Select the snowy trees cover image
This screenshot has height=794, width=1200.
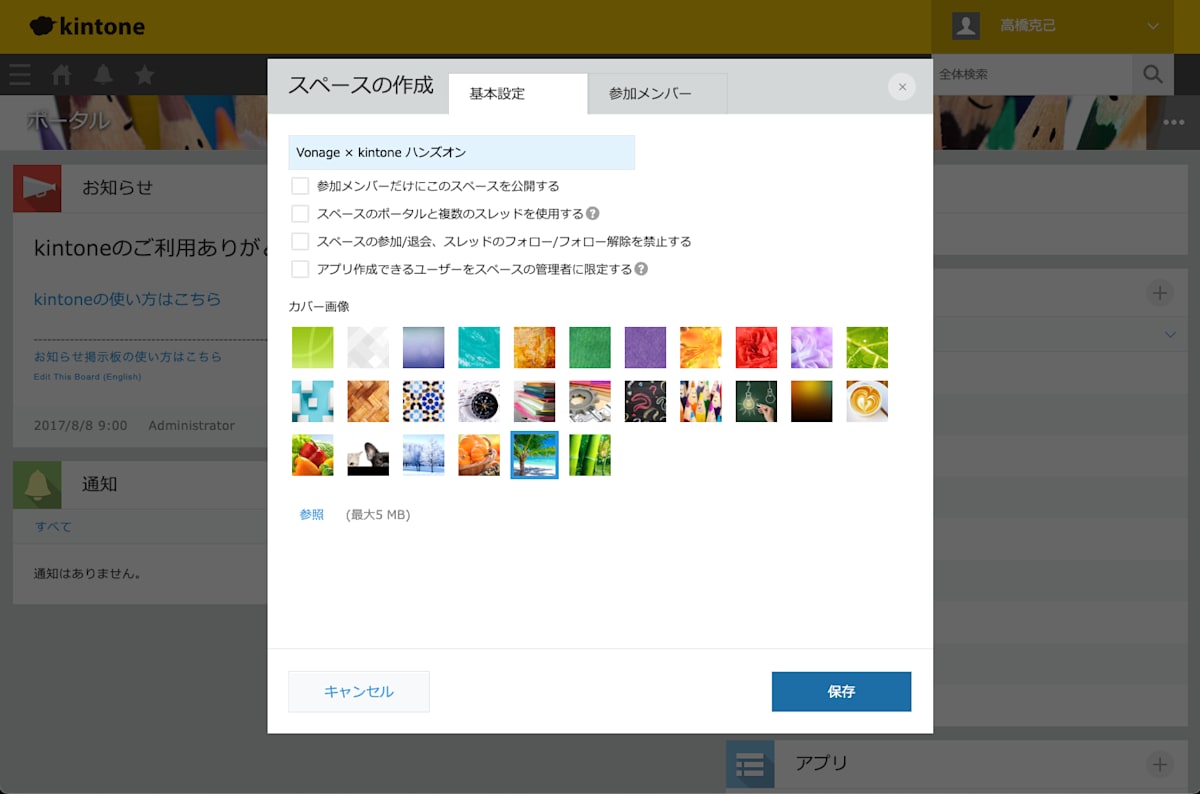(423, 455)
